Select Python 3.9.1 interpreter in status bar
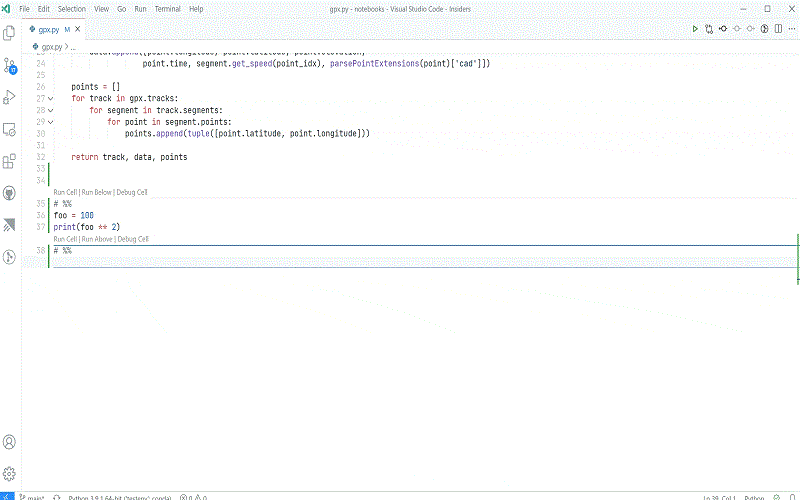Screen dimensions: 800x500 tap(119, 497)
